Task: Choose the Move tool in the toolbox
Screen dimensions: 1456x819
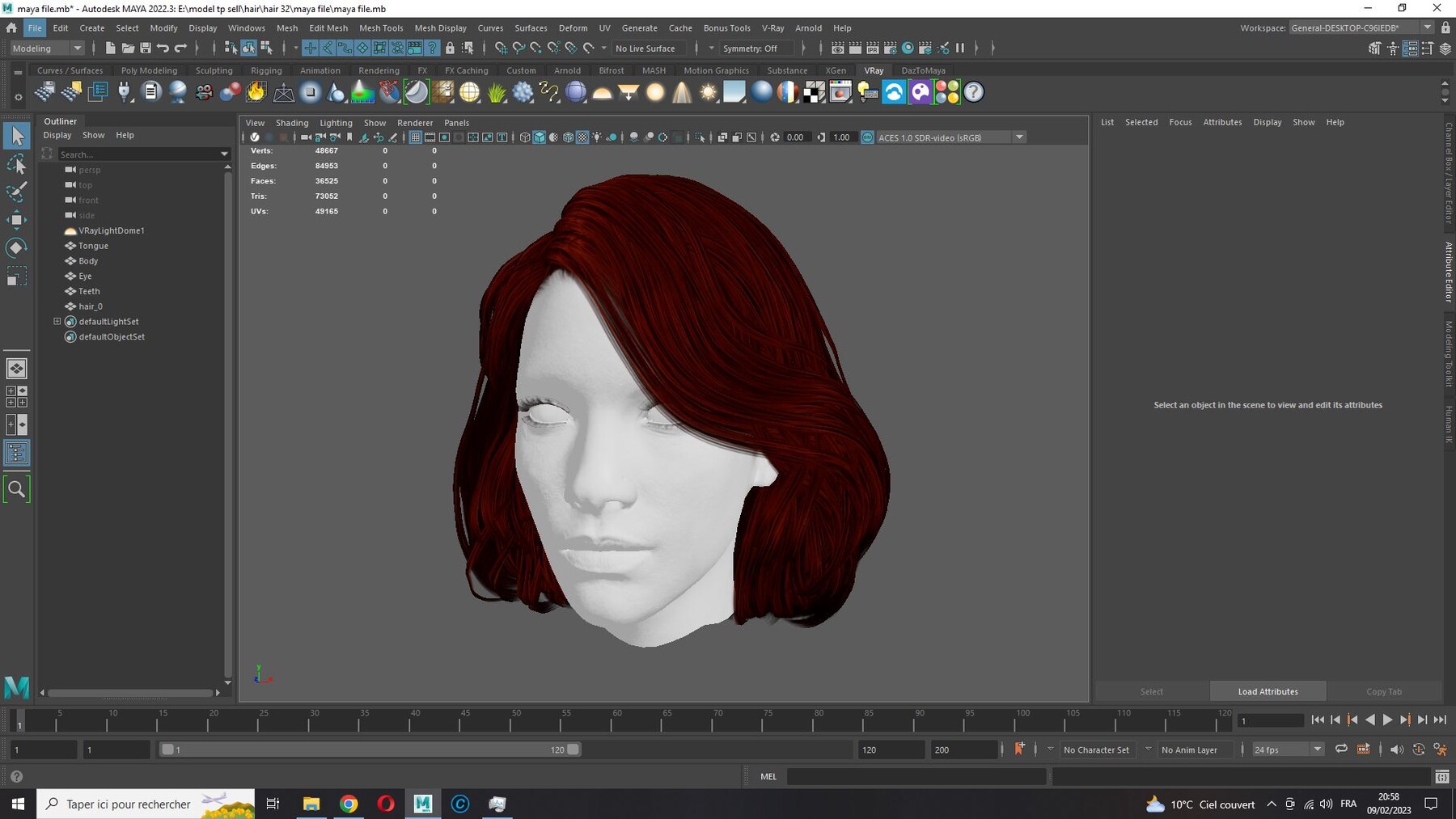Action: (16, 219)
